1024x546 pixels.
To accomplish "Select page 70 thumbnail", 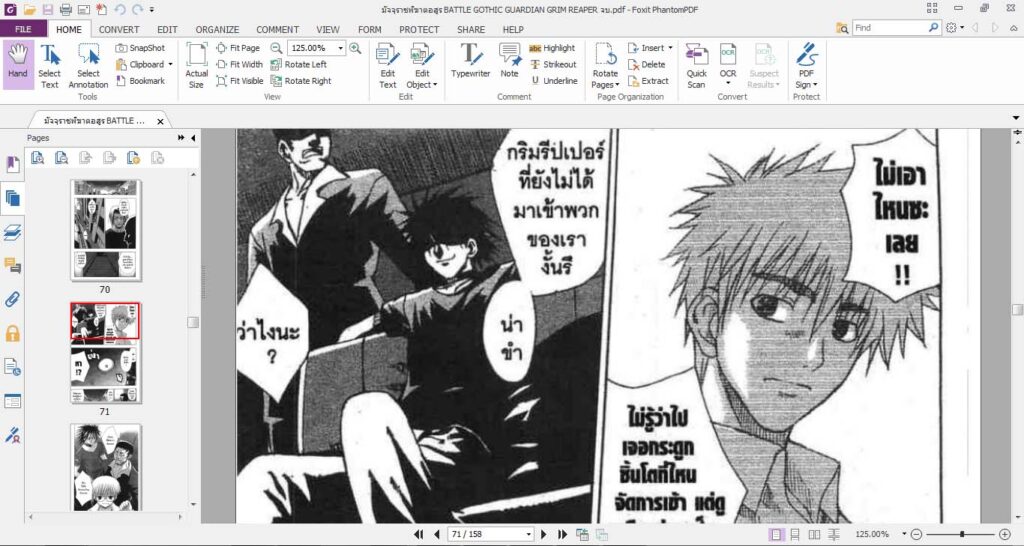I will (105, 231).
